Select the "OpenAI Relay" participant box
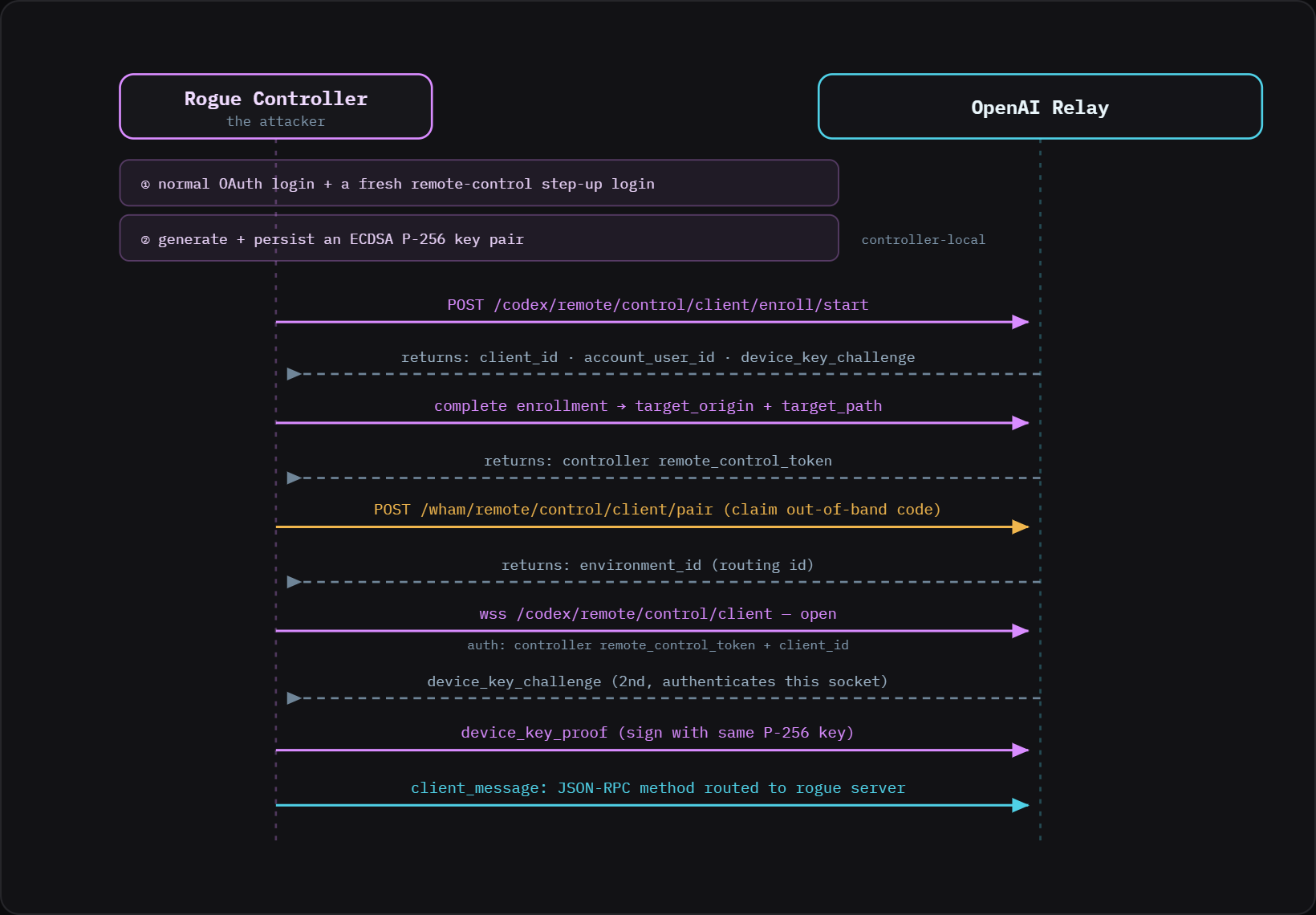 pos(1040,107)
